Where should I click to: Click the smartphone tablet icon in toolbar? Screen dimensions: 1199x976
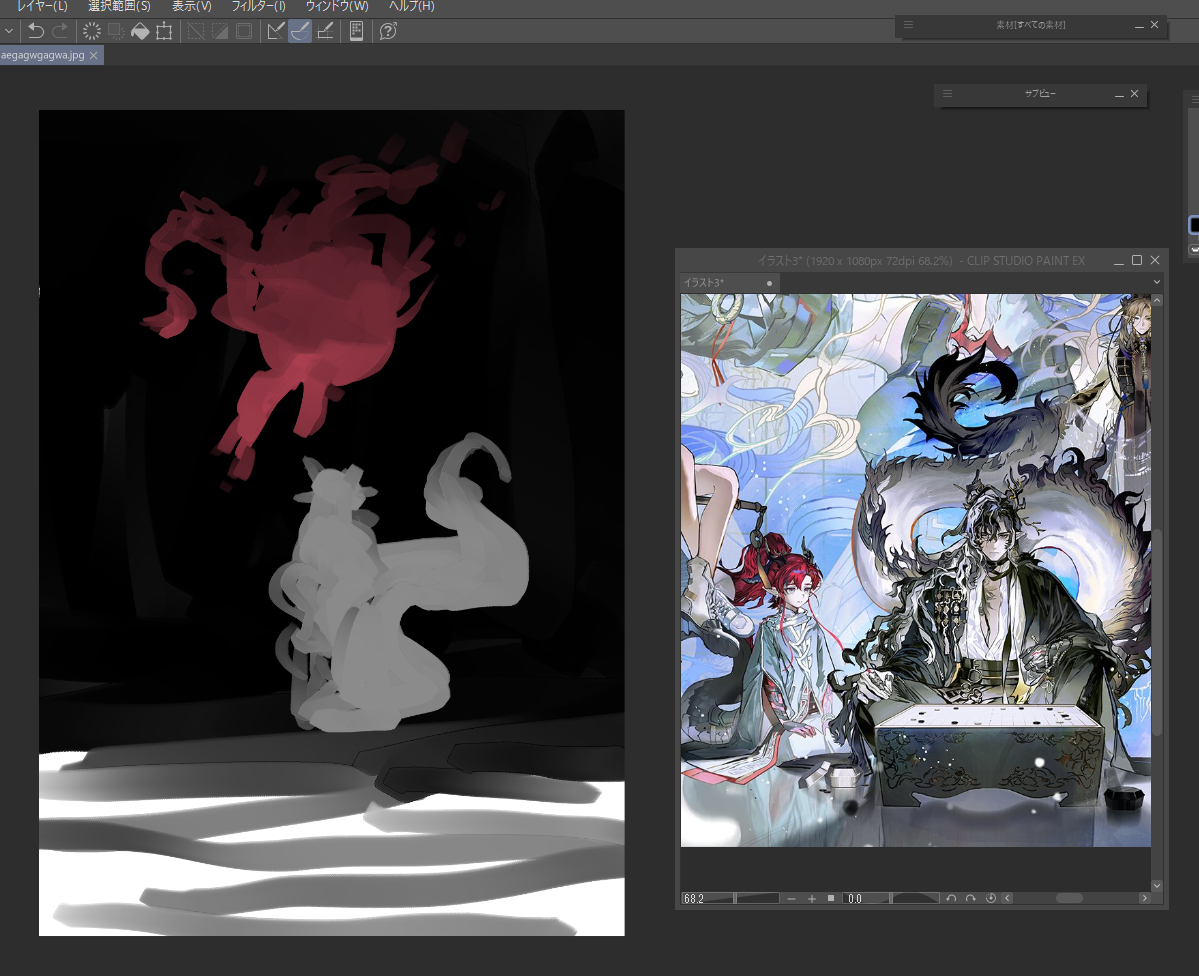coord(356,31)
